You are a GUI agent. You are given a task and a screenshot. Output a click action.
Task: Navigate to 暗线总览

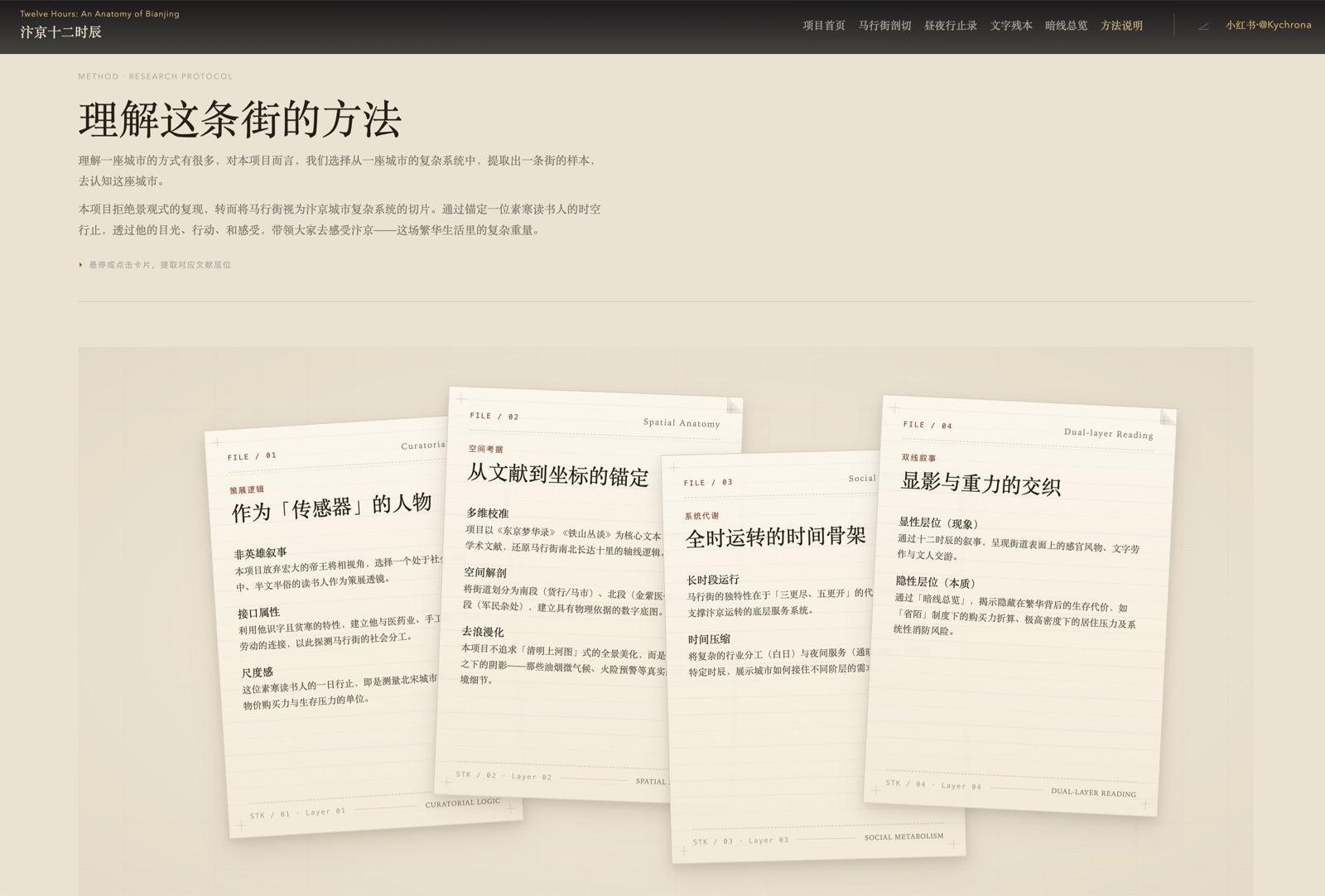[1067, 26]
